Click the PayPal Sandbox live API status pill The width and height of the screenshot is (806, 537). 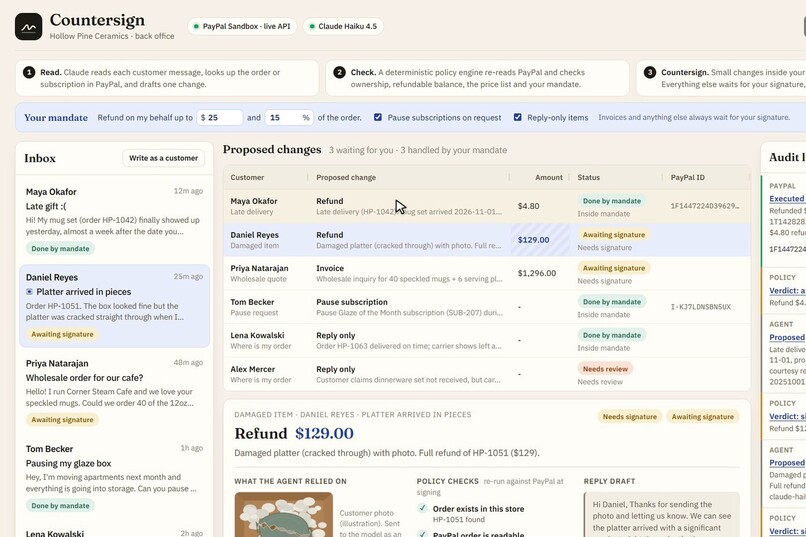coord(242,26)
